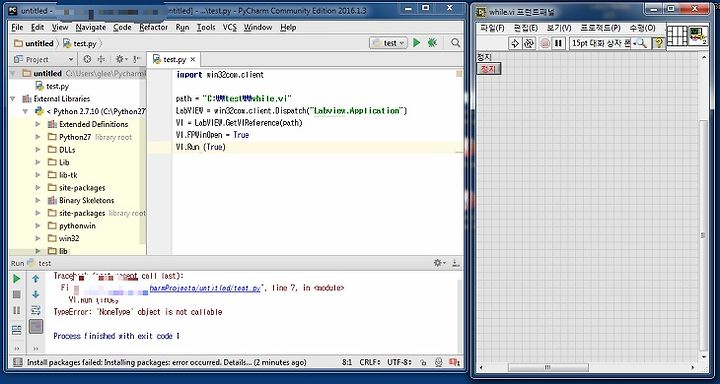Click collapse-all icon in Project panel header
This screenshot has height=384, width=720.
(x=101, y=59)
